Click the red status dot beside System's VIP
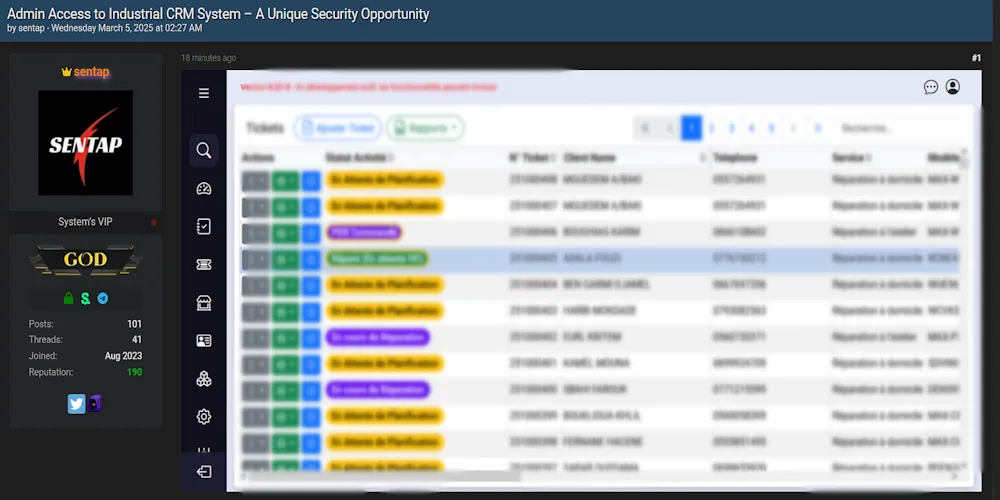 154,223
